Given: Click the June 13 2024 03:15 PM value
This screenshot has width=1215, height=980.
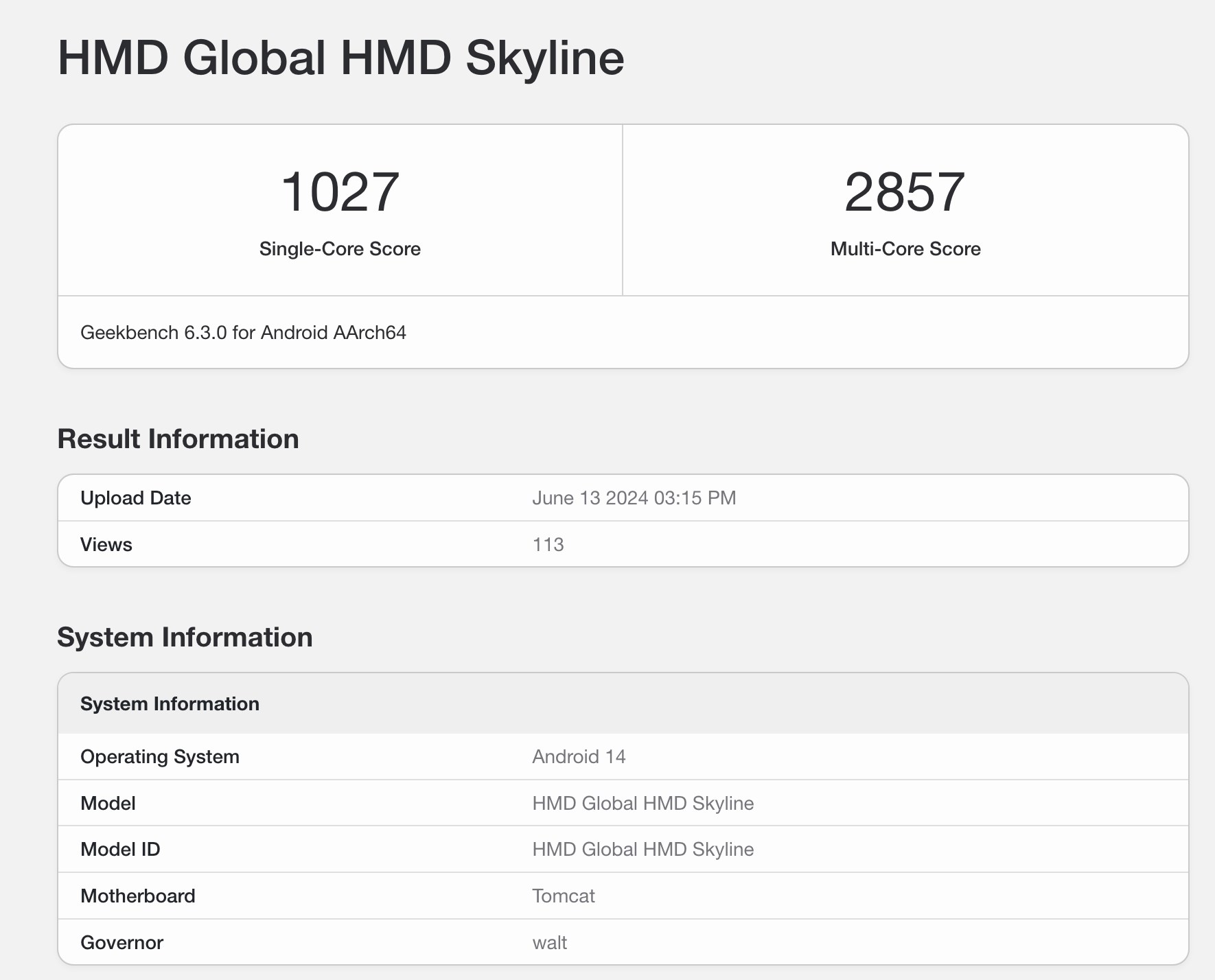Looking at the screenshot, I should (x=634, y=498).
